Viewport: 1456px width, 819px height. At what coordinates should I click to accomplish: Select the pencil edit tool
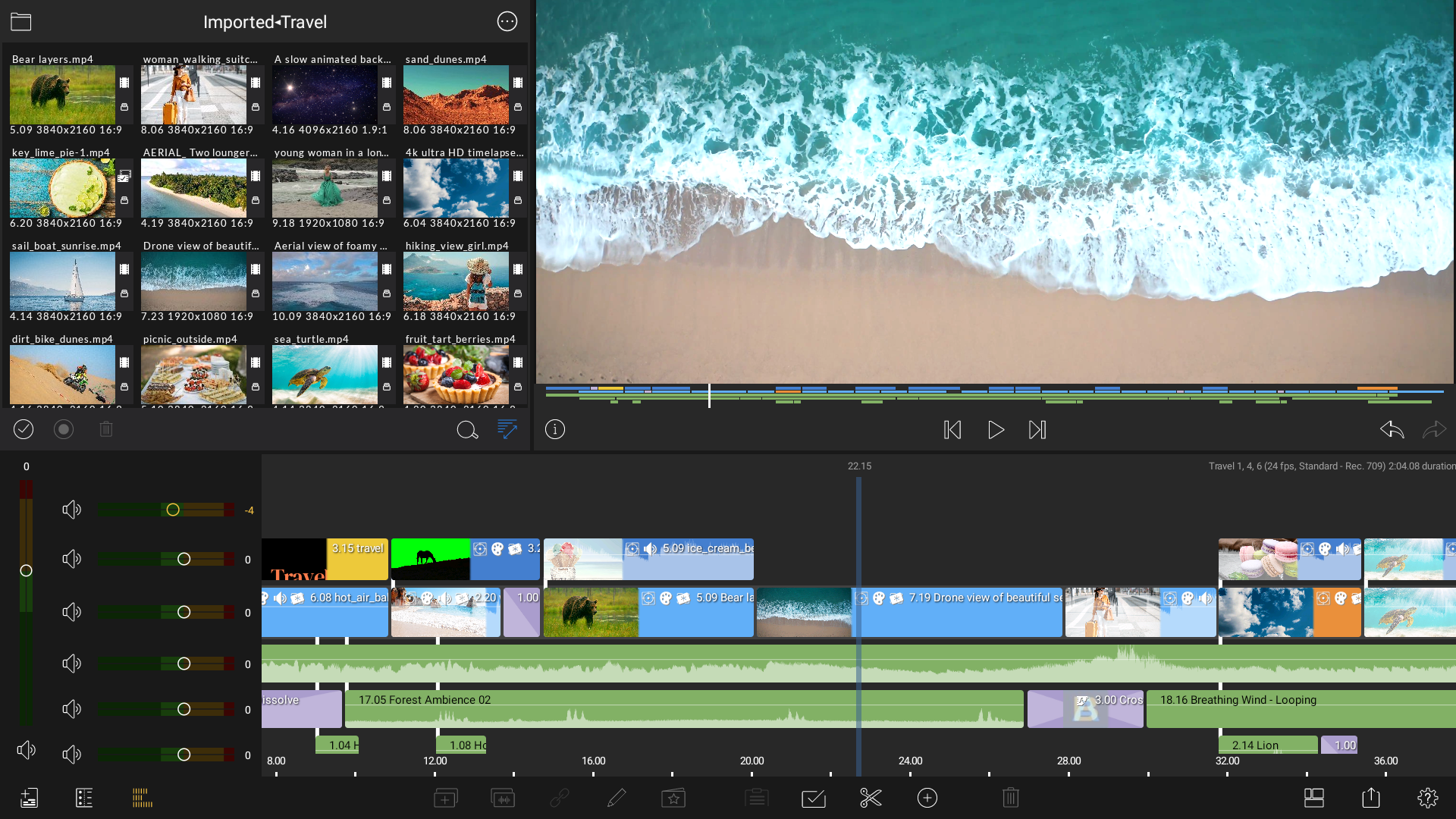[617, 798]
